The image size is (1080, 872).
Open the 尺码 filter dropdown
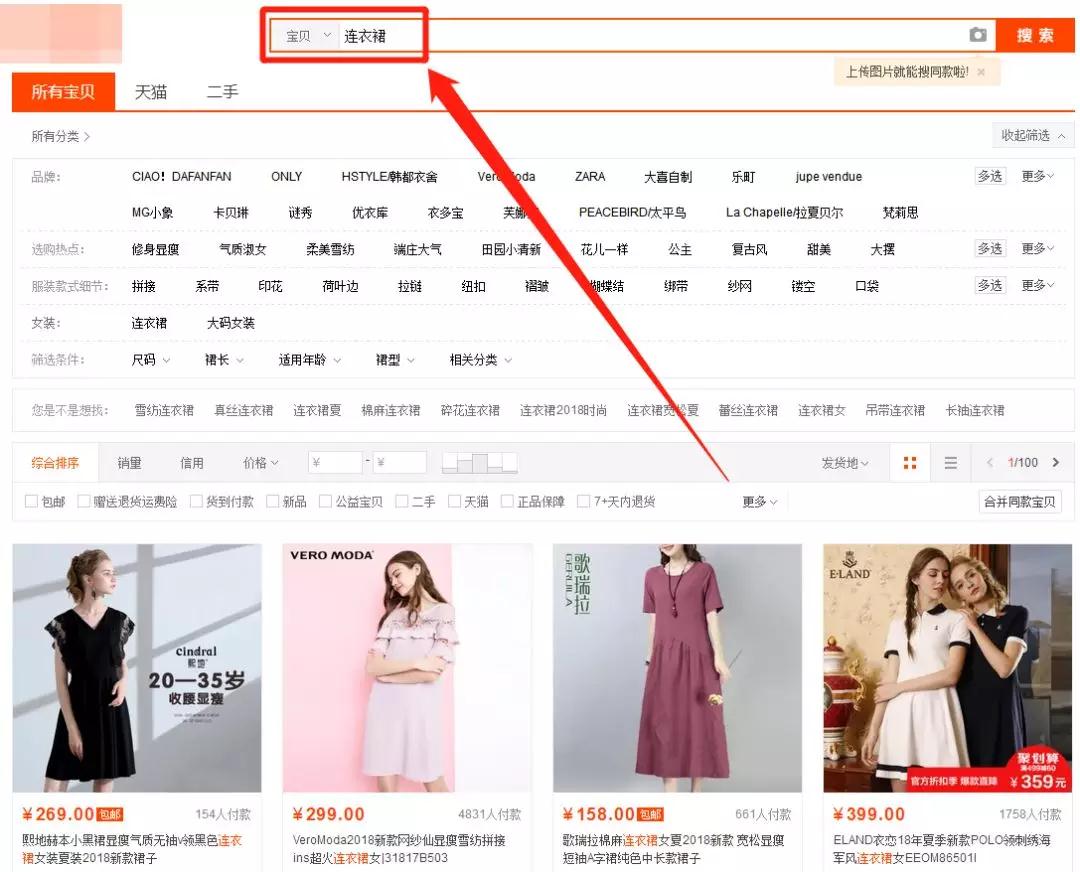(151, 360)
